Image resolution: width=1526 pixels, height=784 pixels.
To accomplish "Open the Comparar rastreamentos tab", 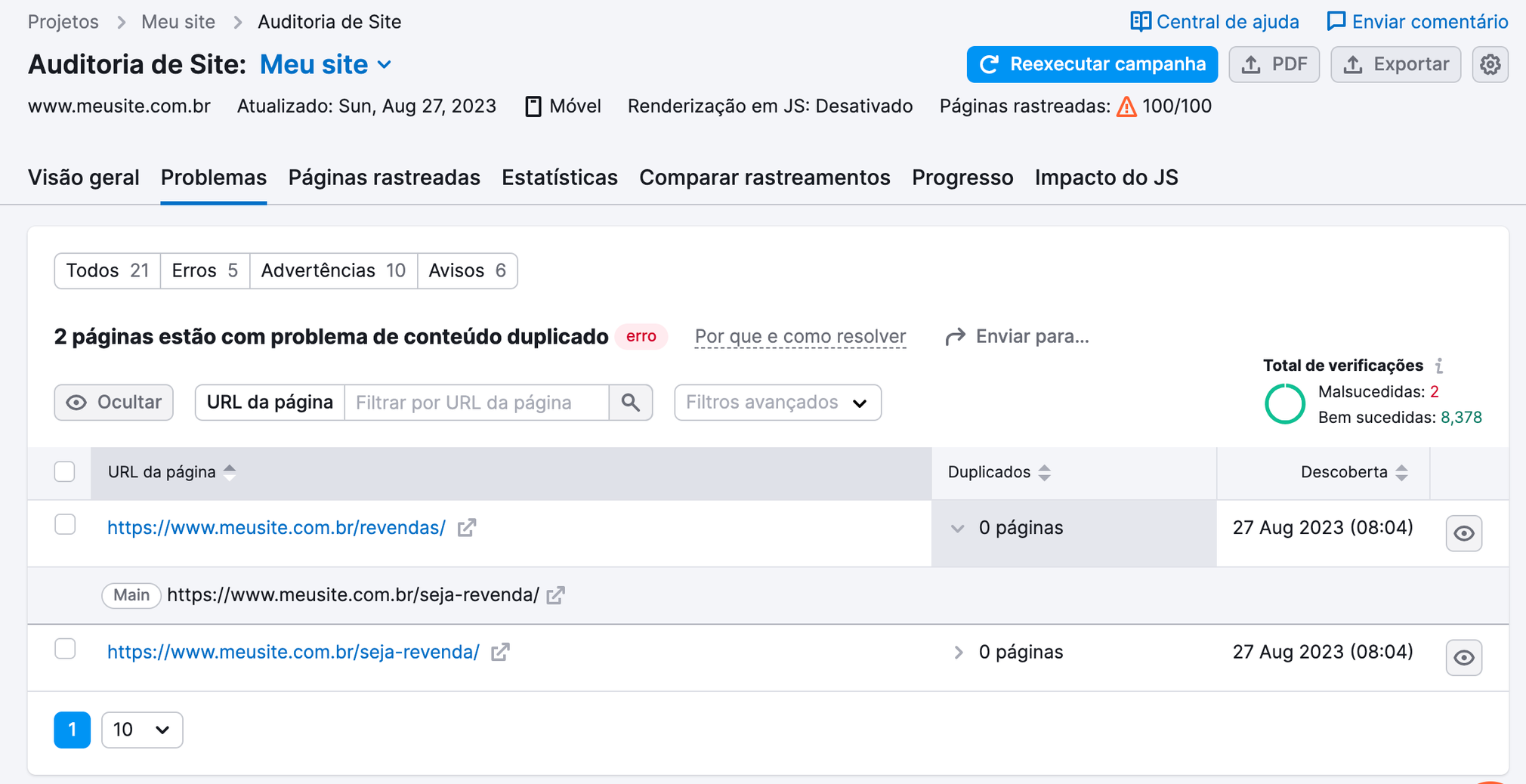I will (765, 177).
